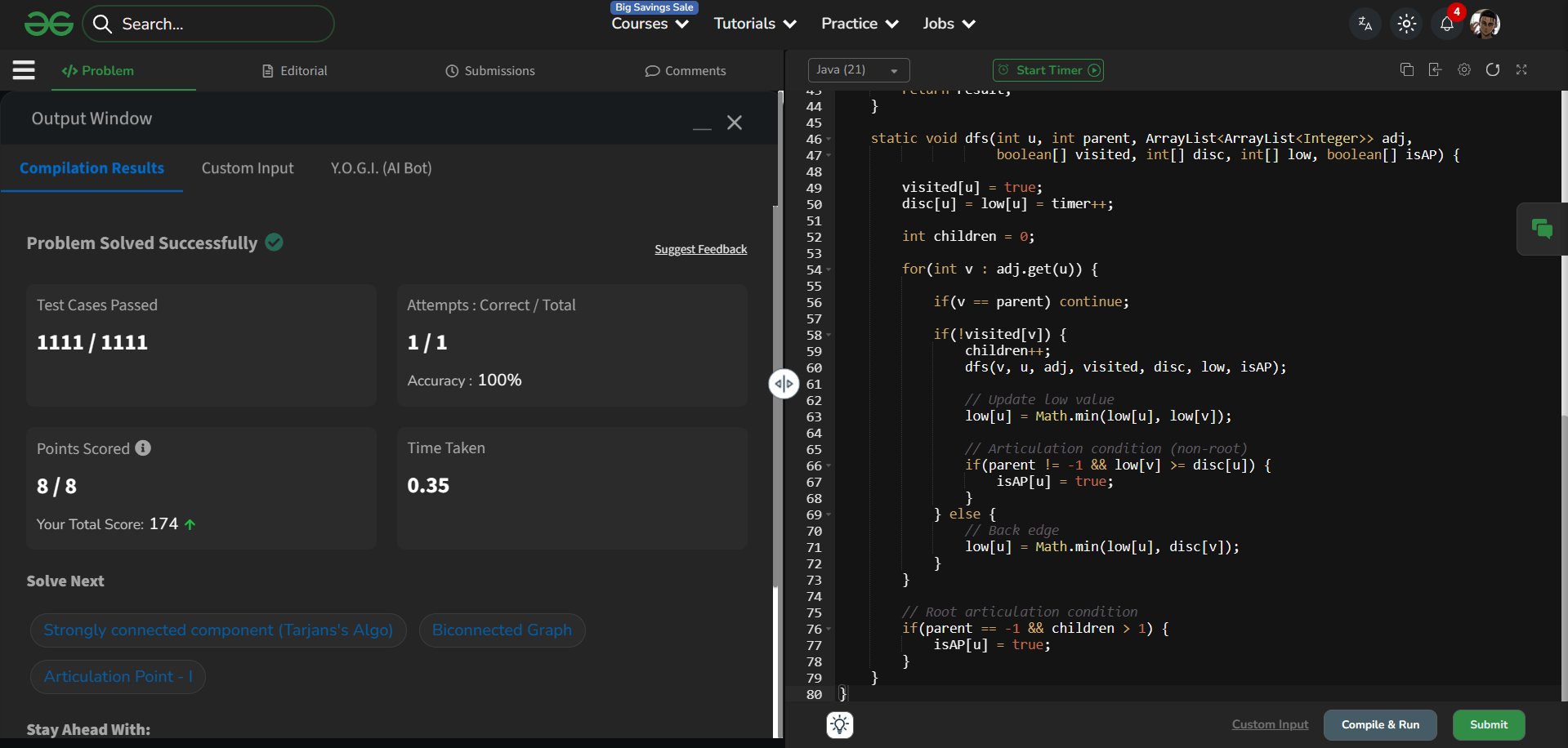Start the timer toggle
Screen dimensions: 1568x748
coord(1048,70)
